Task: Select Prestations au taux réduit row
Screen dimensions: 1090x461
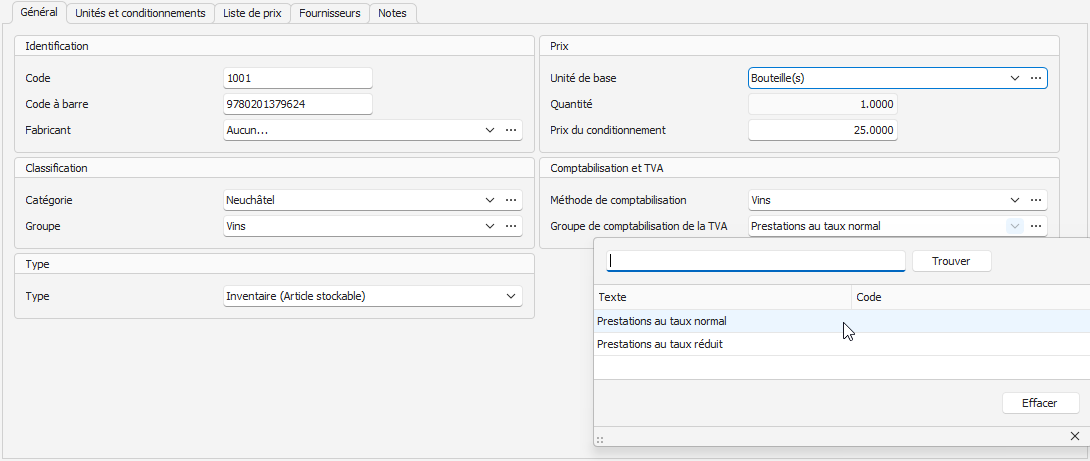Action: pyautogui.click(x=660, y=344)
